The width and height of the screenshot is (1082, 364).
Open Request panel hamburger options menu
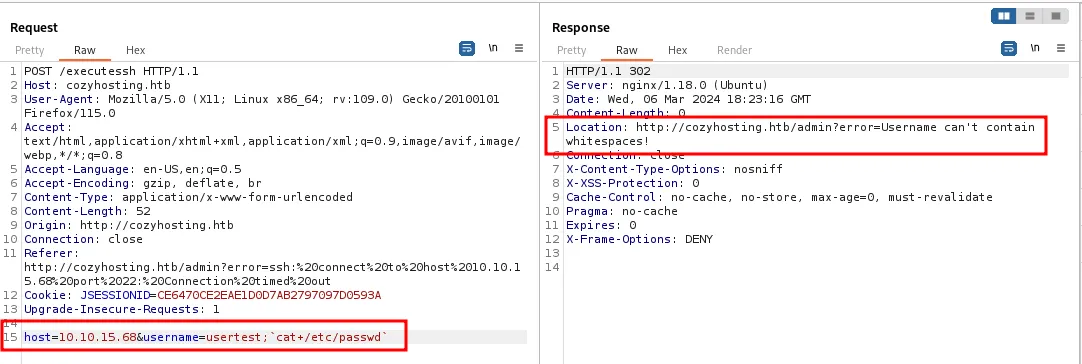[519, 48]
